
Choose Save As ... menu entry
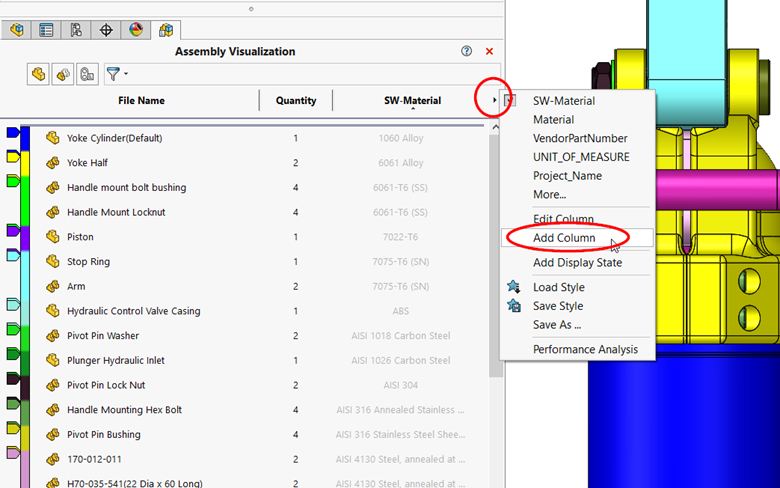click(557, 325)
